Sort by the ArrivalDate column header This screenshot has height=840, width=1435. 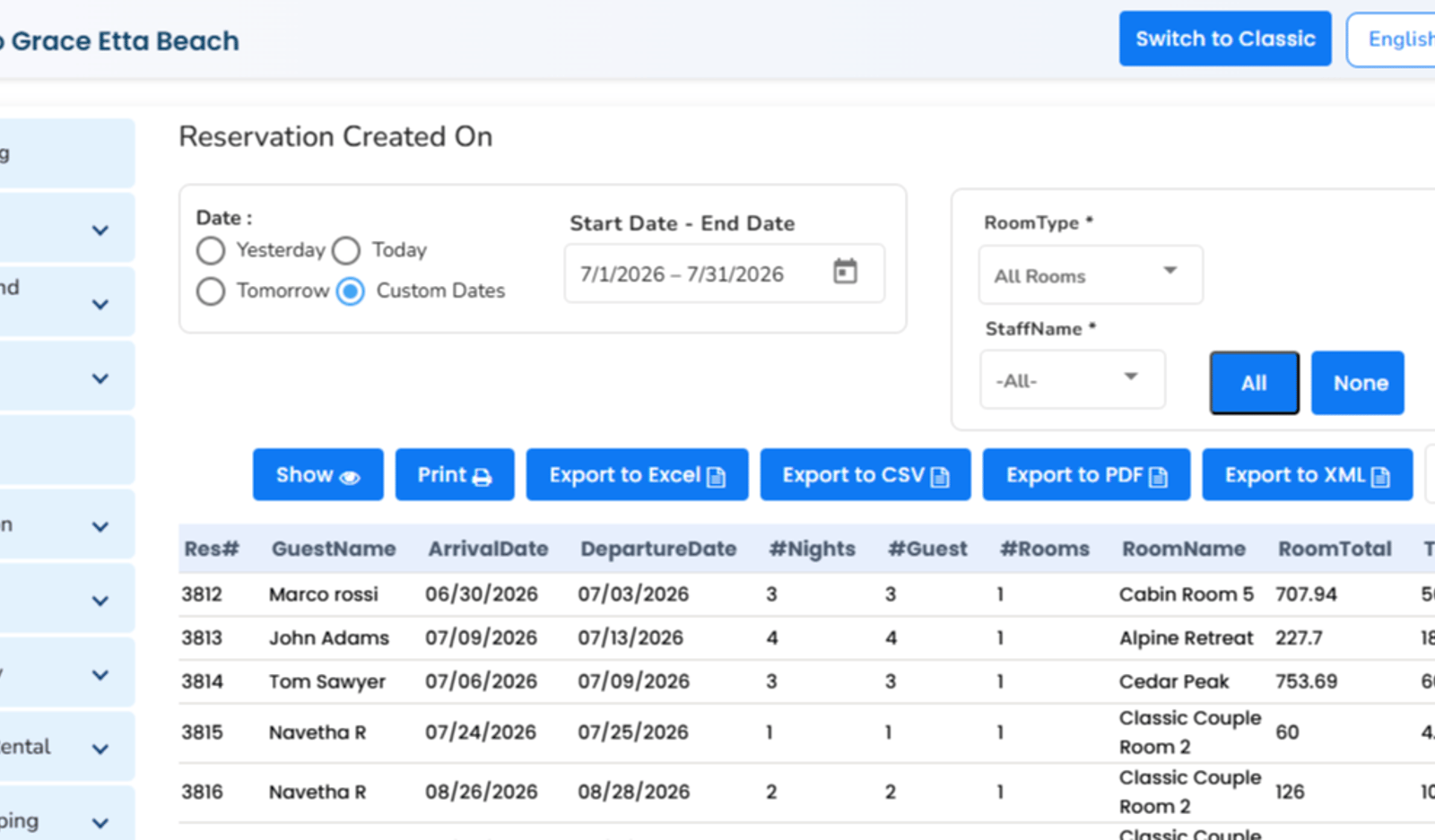(x=488, y=550)
